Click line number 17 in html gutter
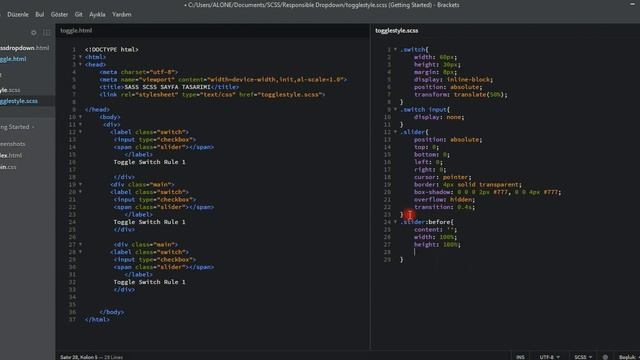 click(x=72, y=169)
